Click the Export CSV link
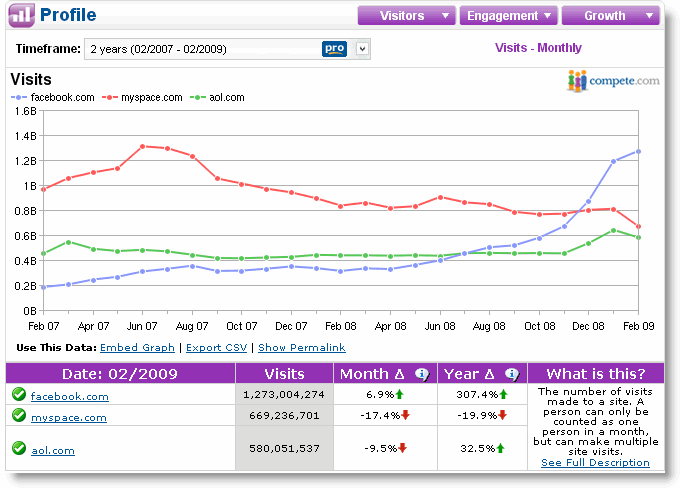Viewport: 681px width, 489px height. [216, 348]
